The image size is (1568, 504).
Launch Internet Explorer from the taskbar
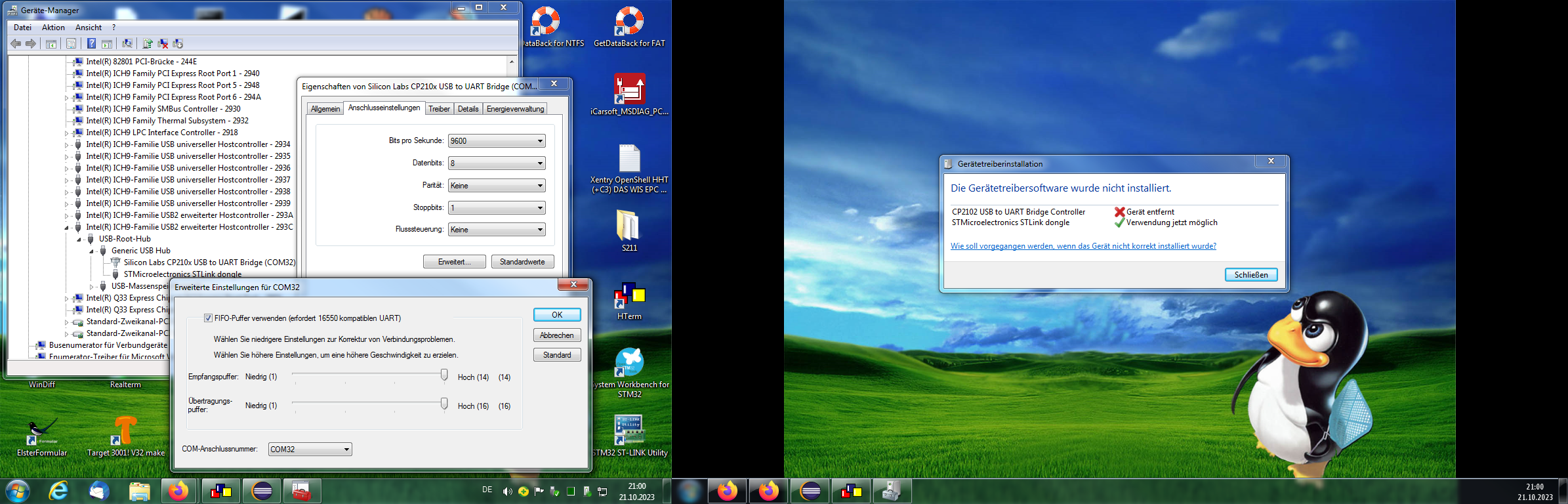pyautogui.click(x=59, y=491)
